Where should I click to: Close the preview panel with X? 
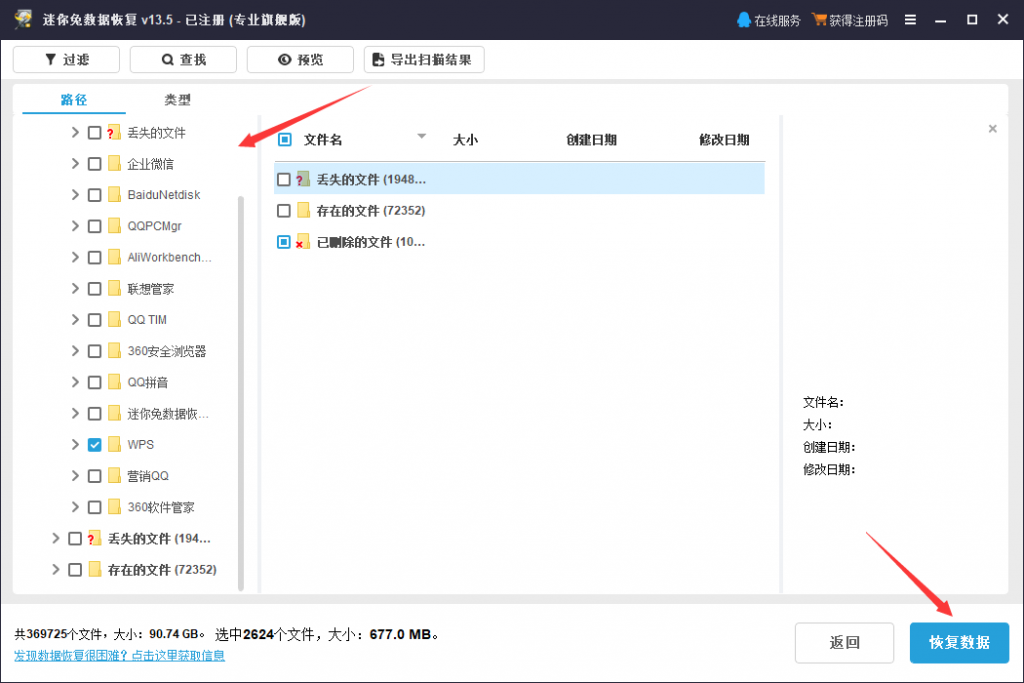pyautogui.click(x=993, y=129)
